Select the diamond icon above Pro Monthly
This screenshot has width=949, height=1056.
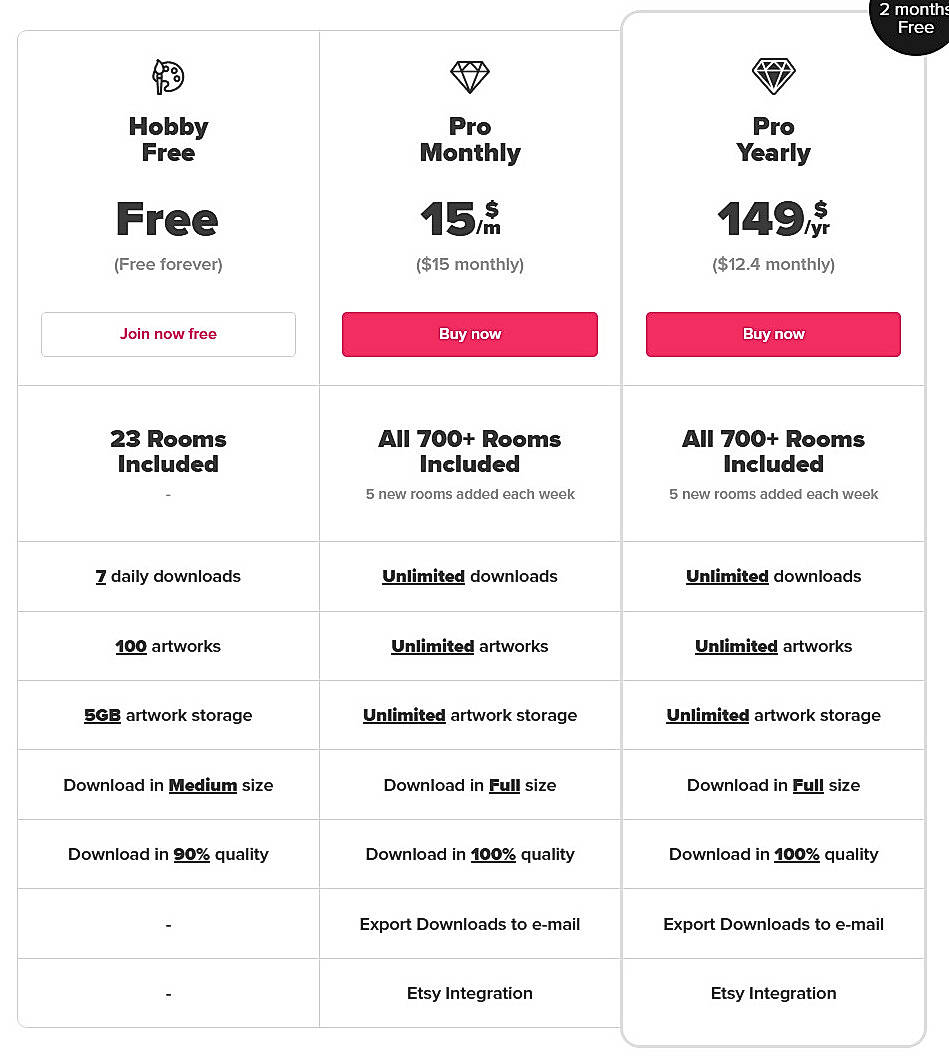[469, 76]
